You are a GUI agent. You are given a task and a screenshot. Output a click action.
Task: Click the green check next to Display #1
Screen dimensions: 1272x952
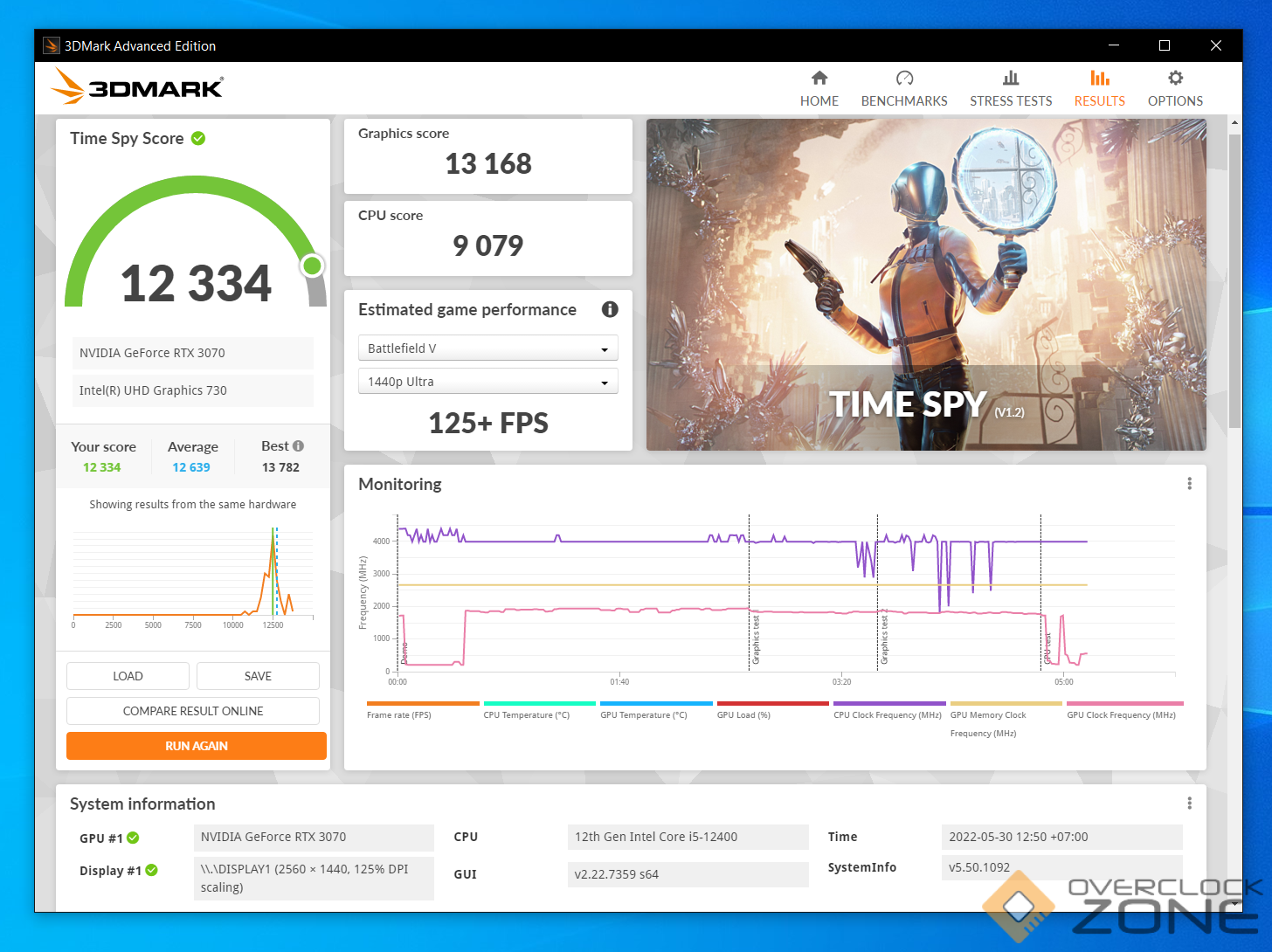pyautogui.click(x=152, y=870)
